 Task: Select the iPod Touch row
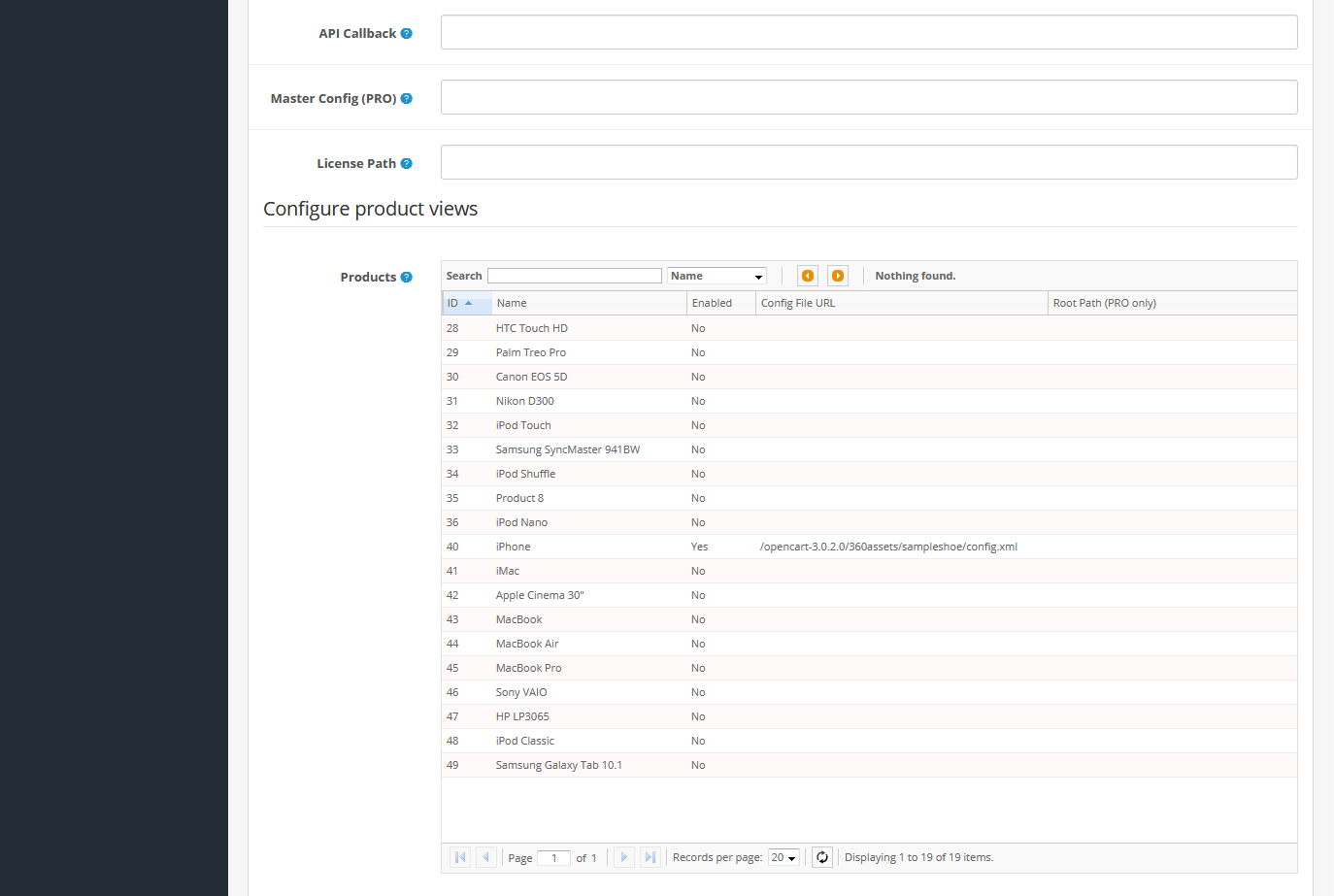869,425
